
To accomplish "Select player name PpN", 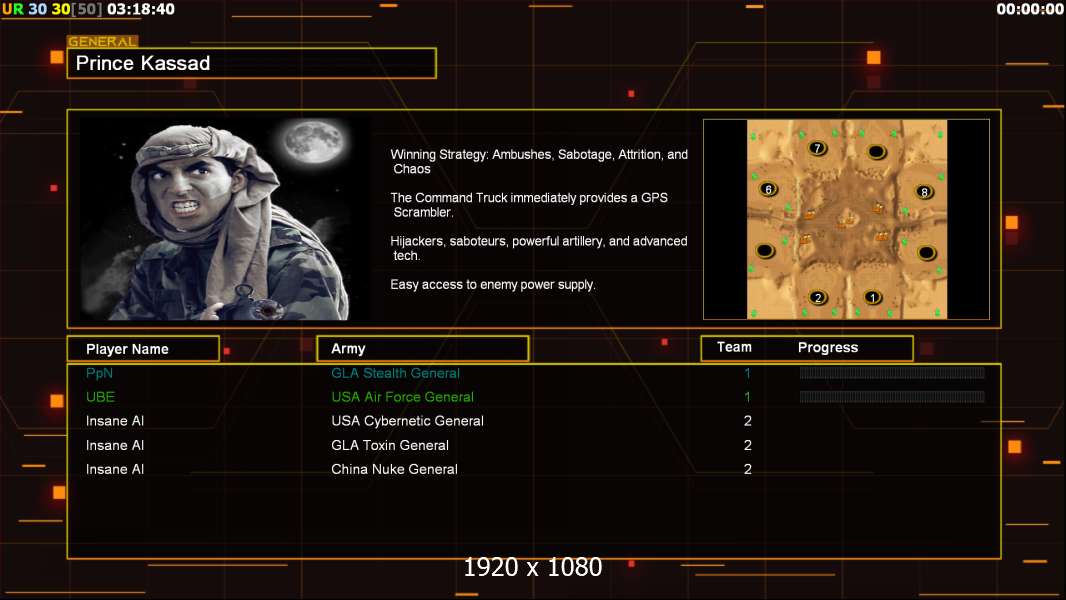I will coord(99,373).
